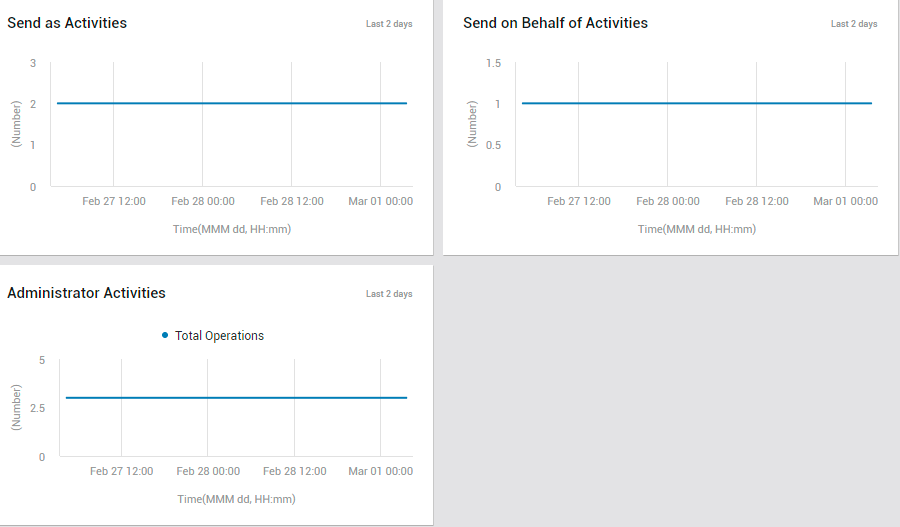Screen dimensions: 900x527
Task: Open Last 2 days in Administrator Activities
Action: pyautogui.click(x=389, y=293)
